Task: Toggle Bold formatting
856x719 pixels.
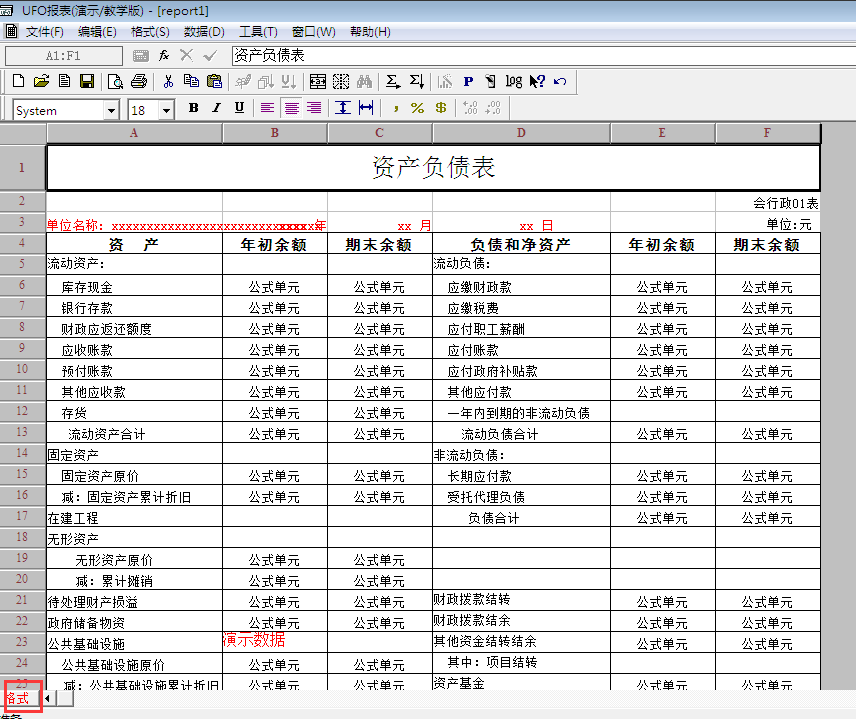Action: [193, 108]
